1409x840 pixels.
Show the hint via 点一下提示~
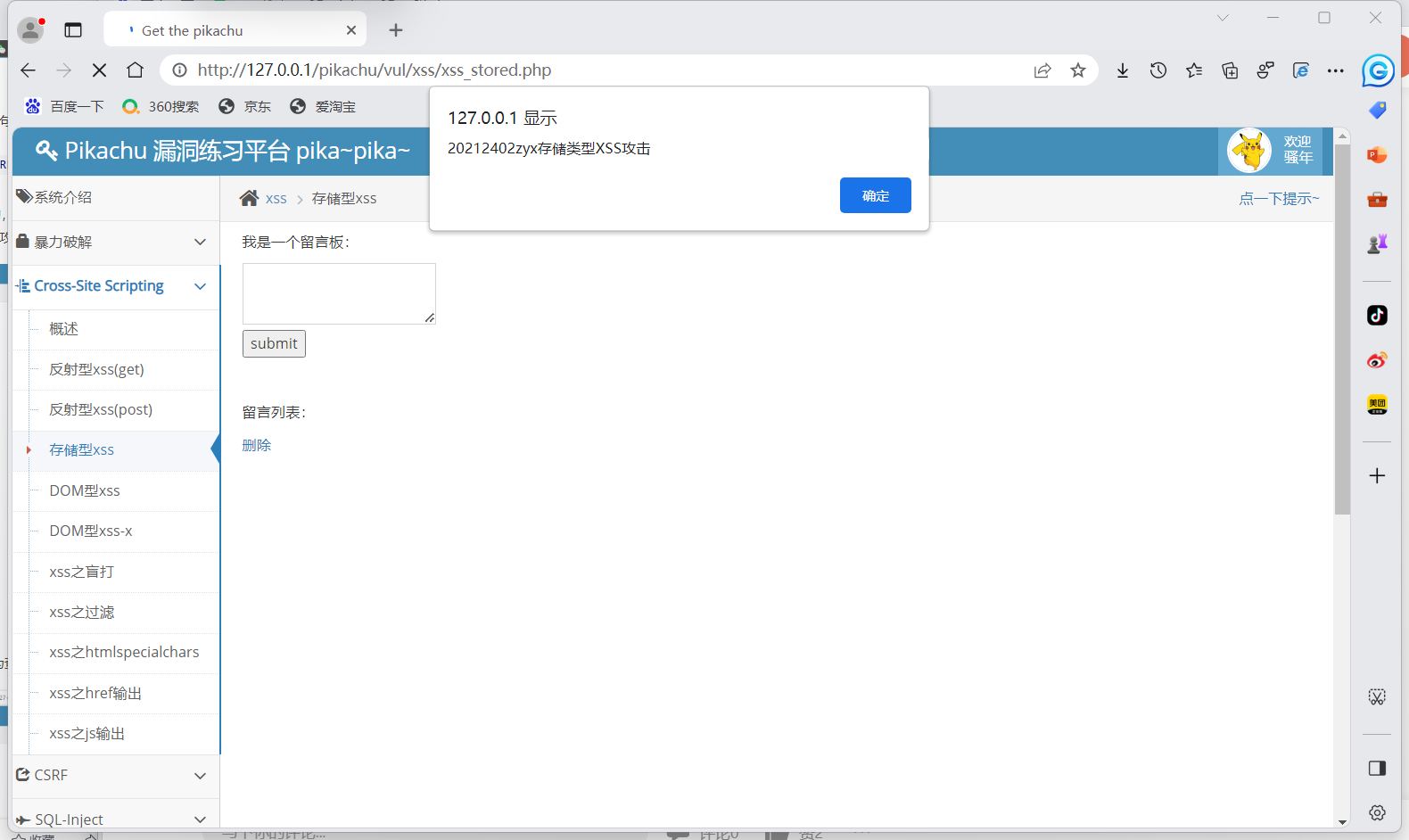coord(1279,199)
